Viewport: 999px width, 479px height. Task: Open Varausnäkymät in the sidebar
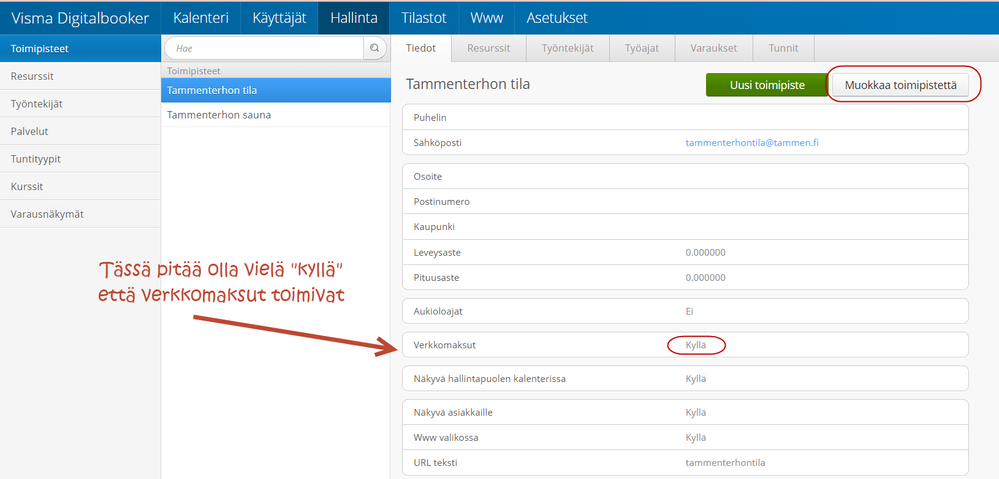pos(80,214)
